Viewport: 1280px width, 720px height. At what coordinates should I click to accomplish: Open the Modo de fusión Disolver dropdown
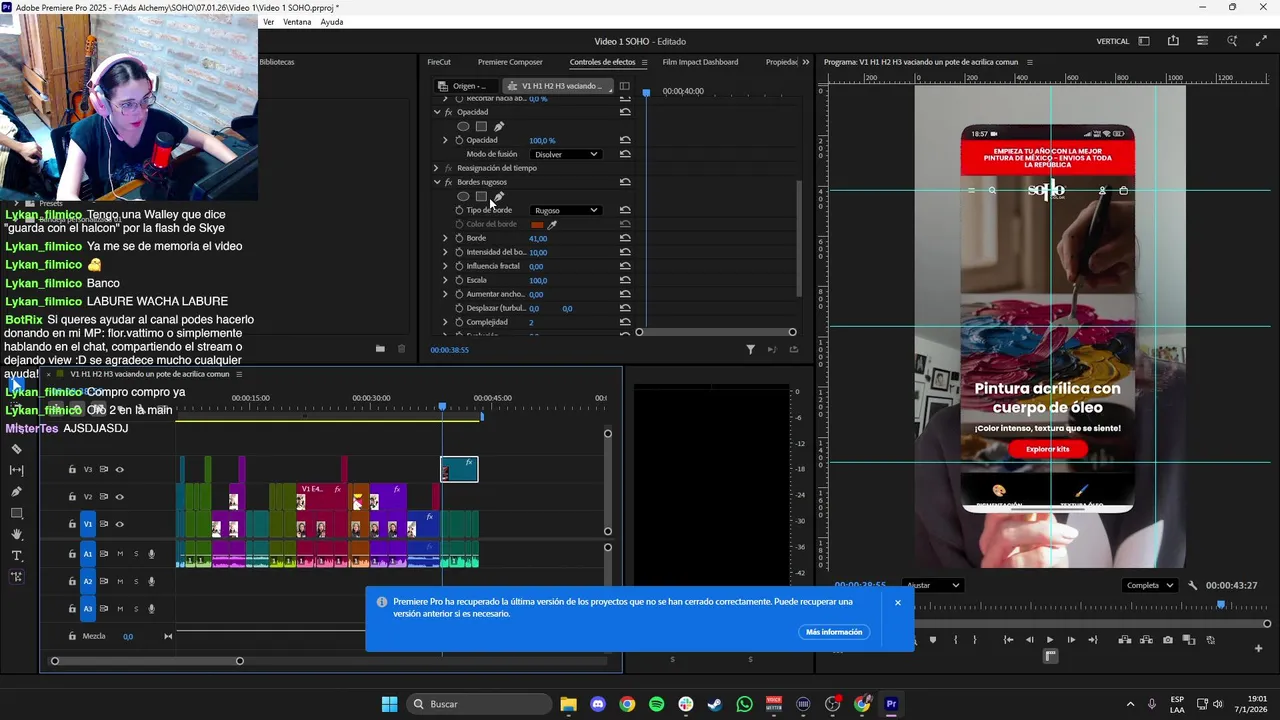[x=566, y=154]
